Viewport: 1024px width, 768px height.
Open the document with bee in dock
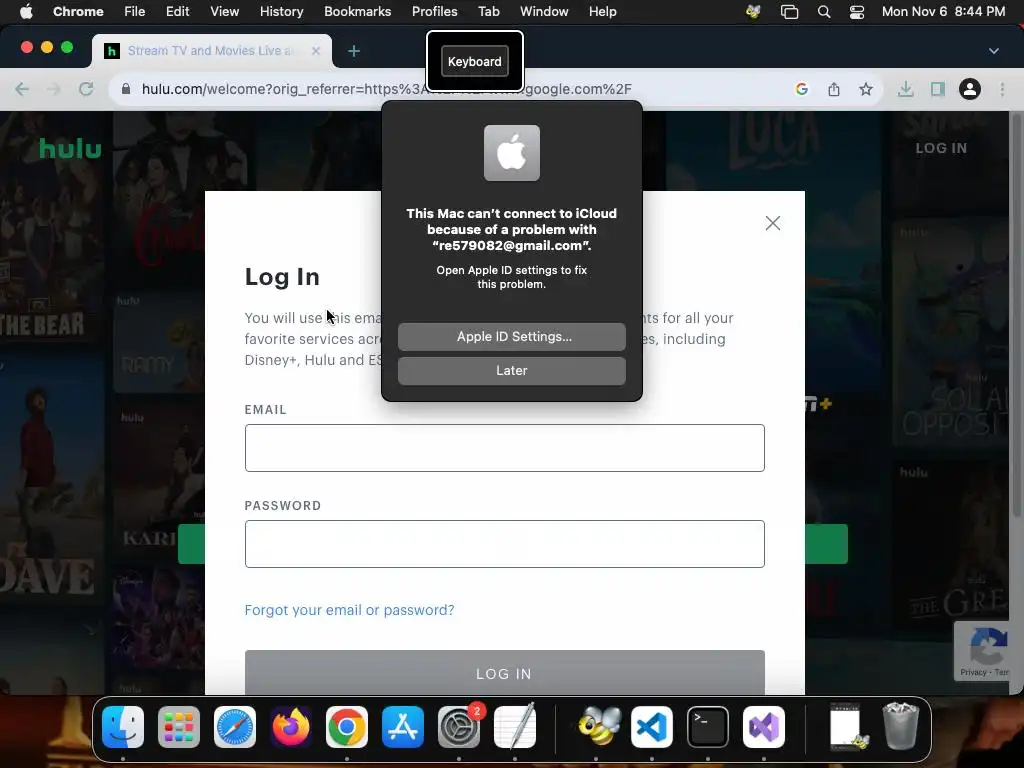(848, 727)
